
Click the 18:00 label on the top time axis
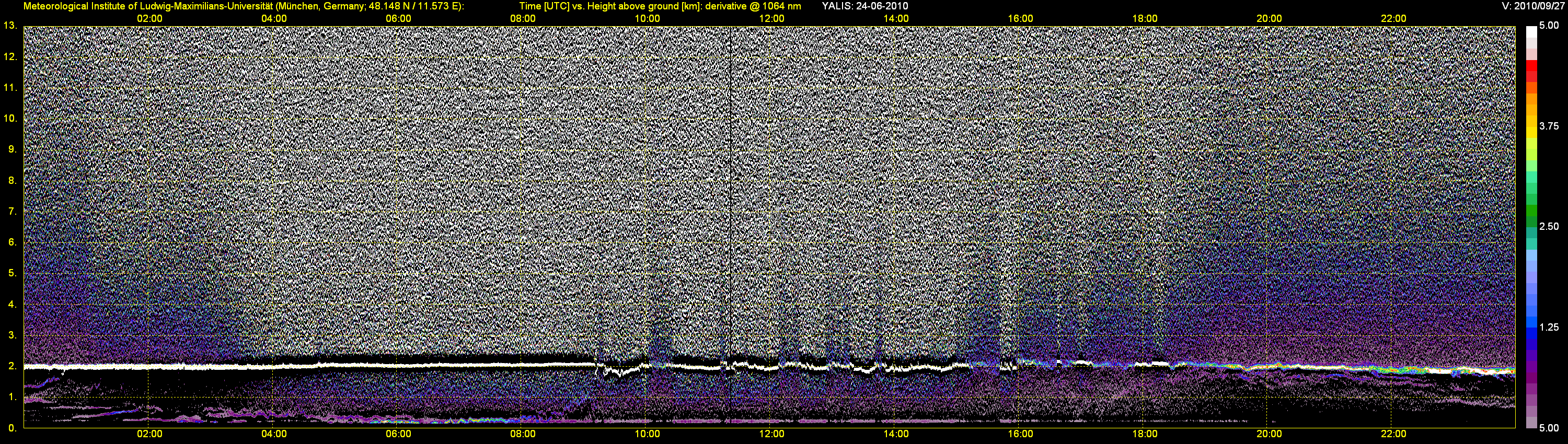1144,19
